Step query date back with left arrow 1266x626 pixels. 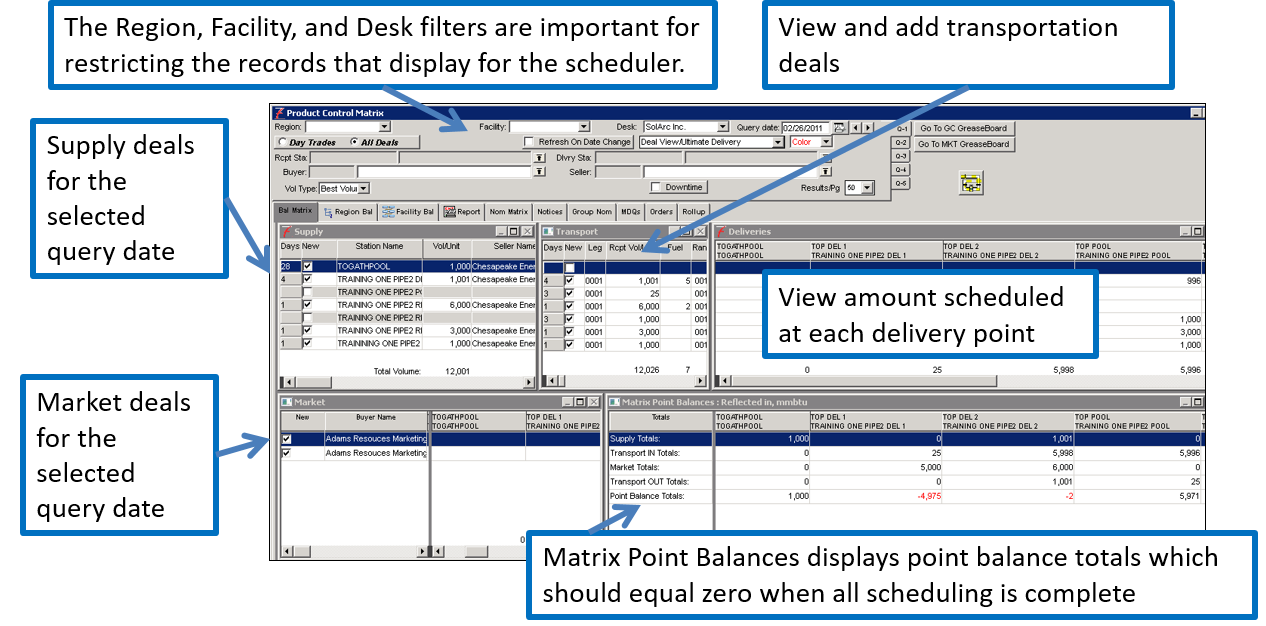point(856,128)
